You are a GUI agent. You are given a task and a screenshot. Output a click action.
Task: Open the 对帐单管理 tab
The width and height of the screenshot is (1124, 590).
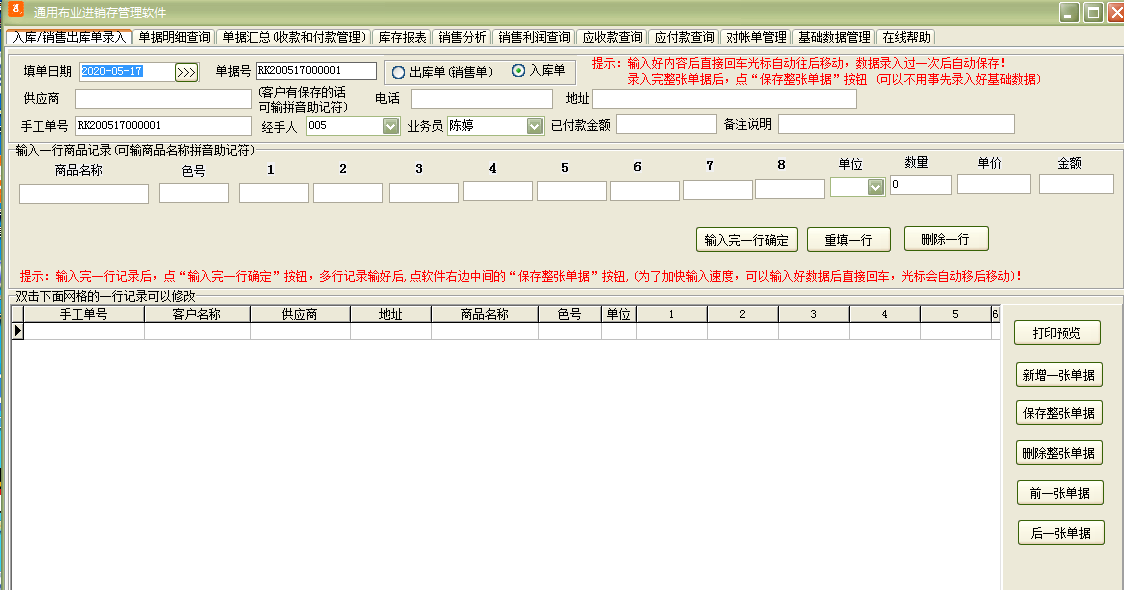(x=756, y=37)
